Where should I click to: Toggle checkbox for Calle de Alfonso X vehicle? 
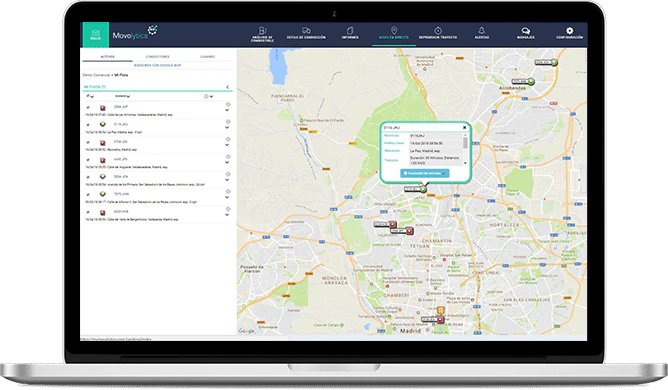click(x=88, y=194)
